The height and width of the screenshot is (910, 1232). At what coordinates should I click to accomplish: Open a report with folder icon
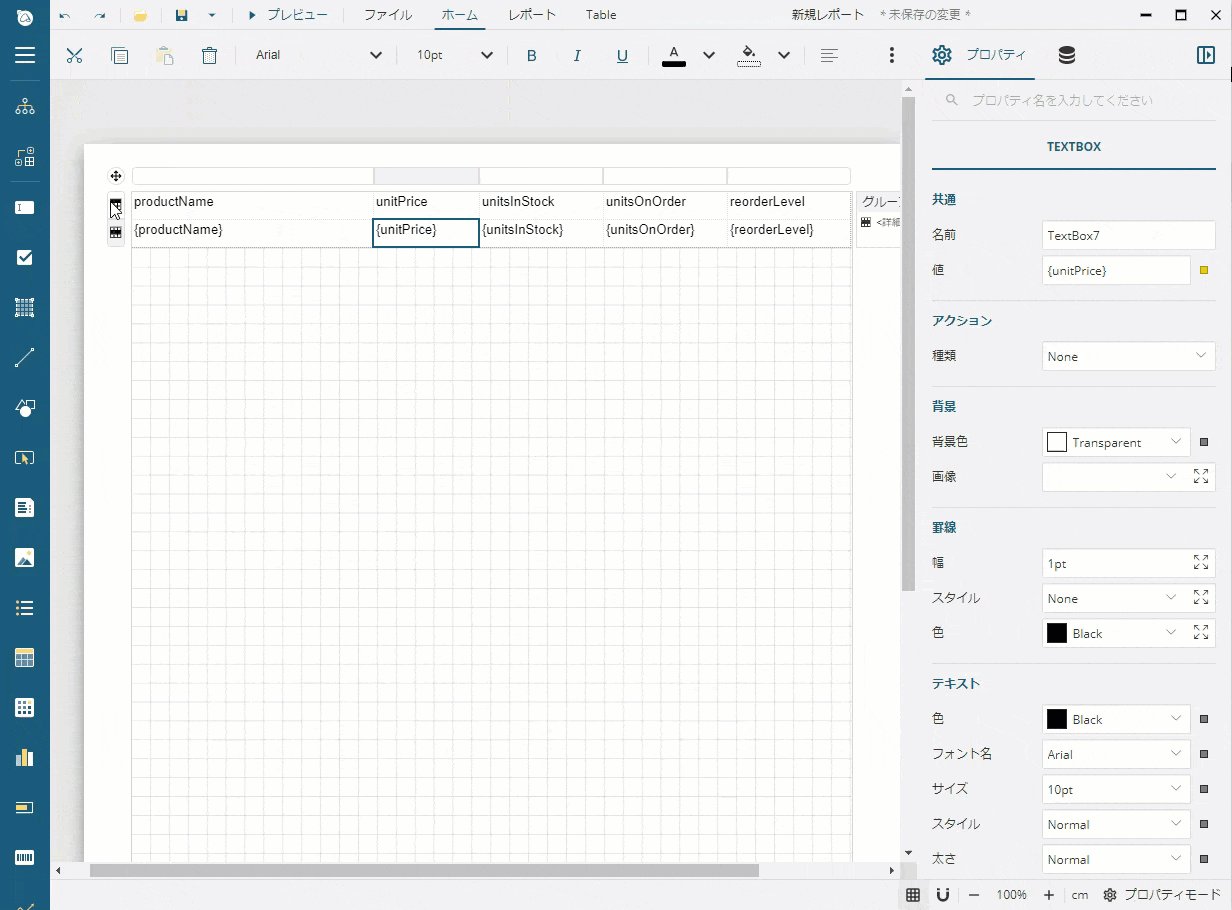pyautogui.click(x=141, y=16)
